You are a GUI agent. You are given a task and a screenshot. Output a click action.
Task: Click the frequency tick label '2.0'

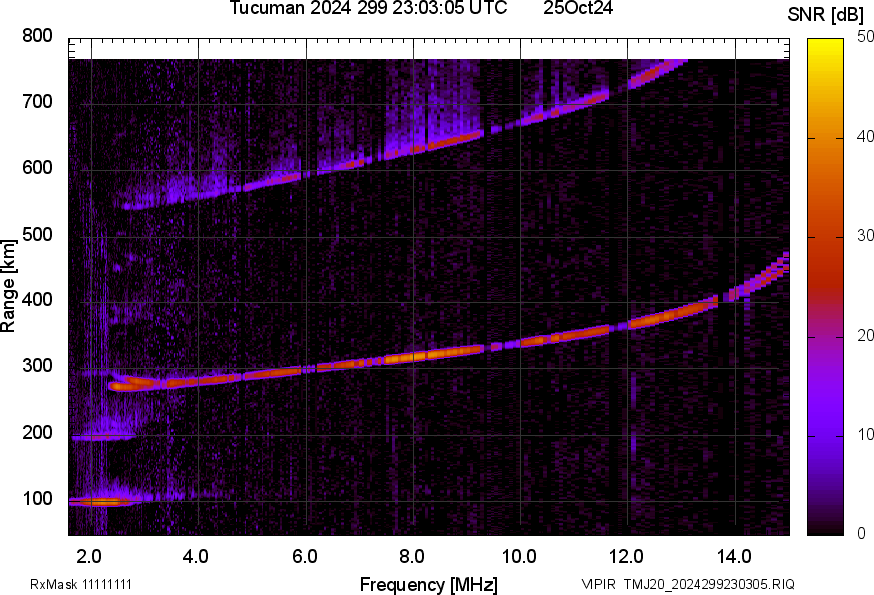[89, 557]
